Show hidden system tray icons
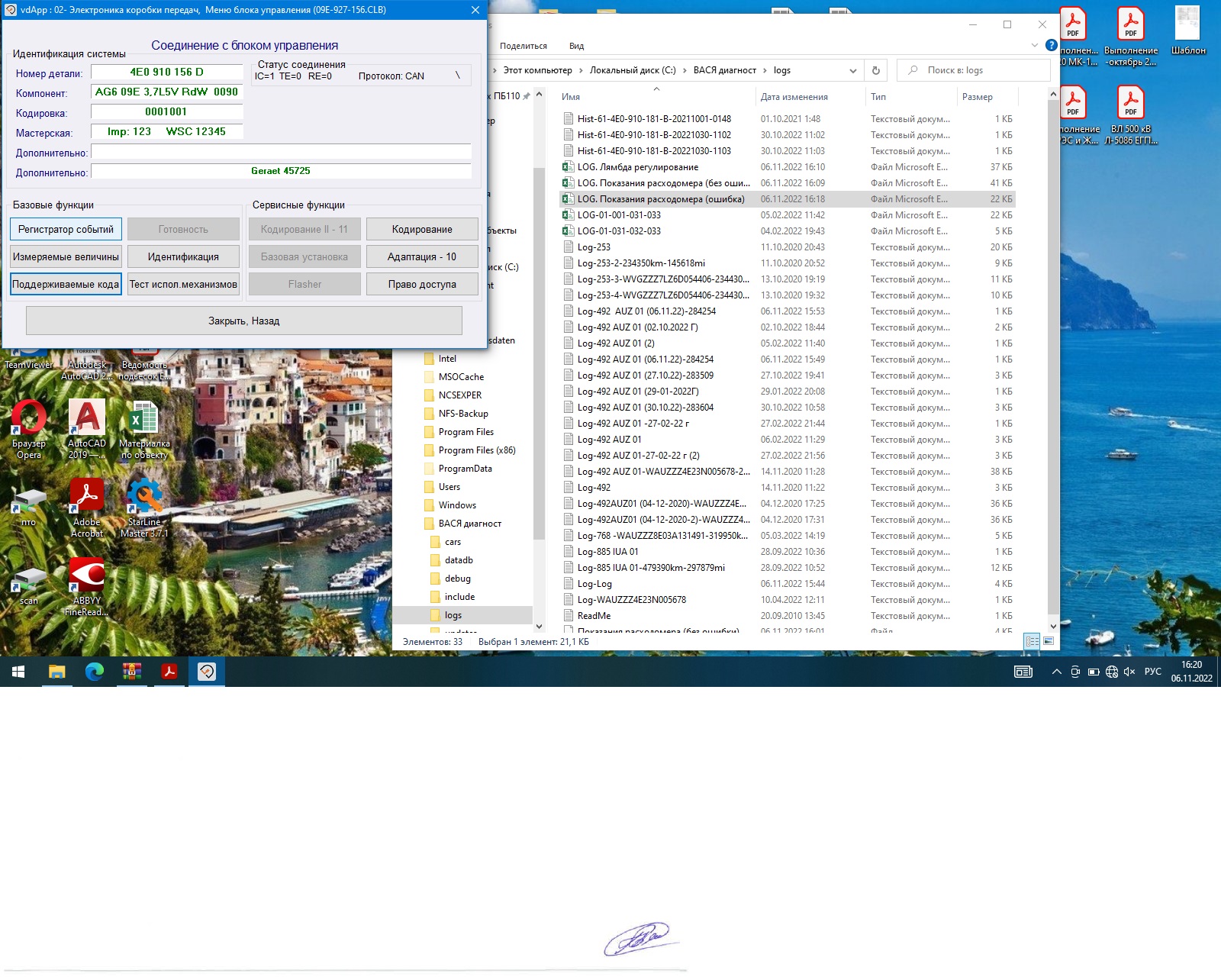Viewport: 1221px width, 980px height. coord(1056,672)
